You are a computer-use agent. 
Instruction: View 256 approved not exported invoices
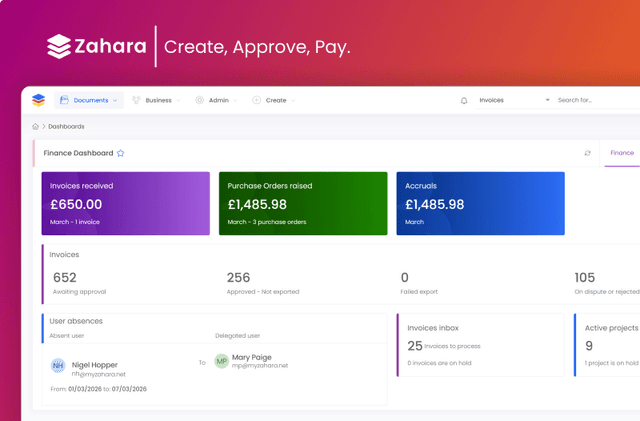[x=263, y=283]
